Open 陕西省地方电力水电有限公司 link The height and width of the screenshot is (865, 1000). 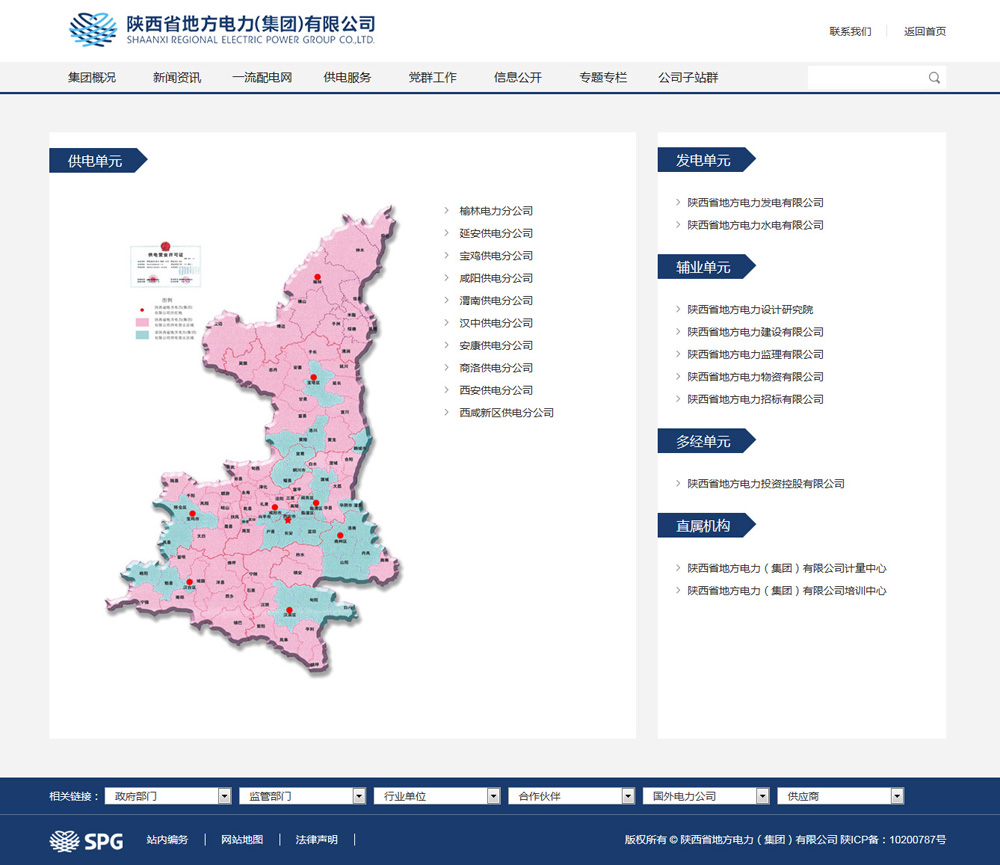pos(755,225)
